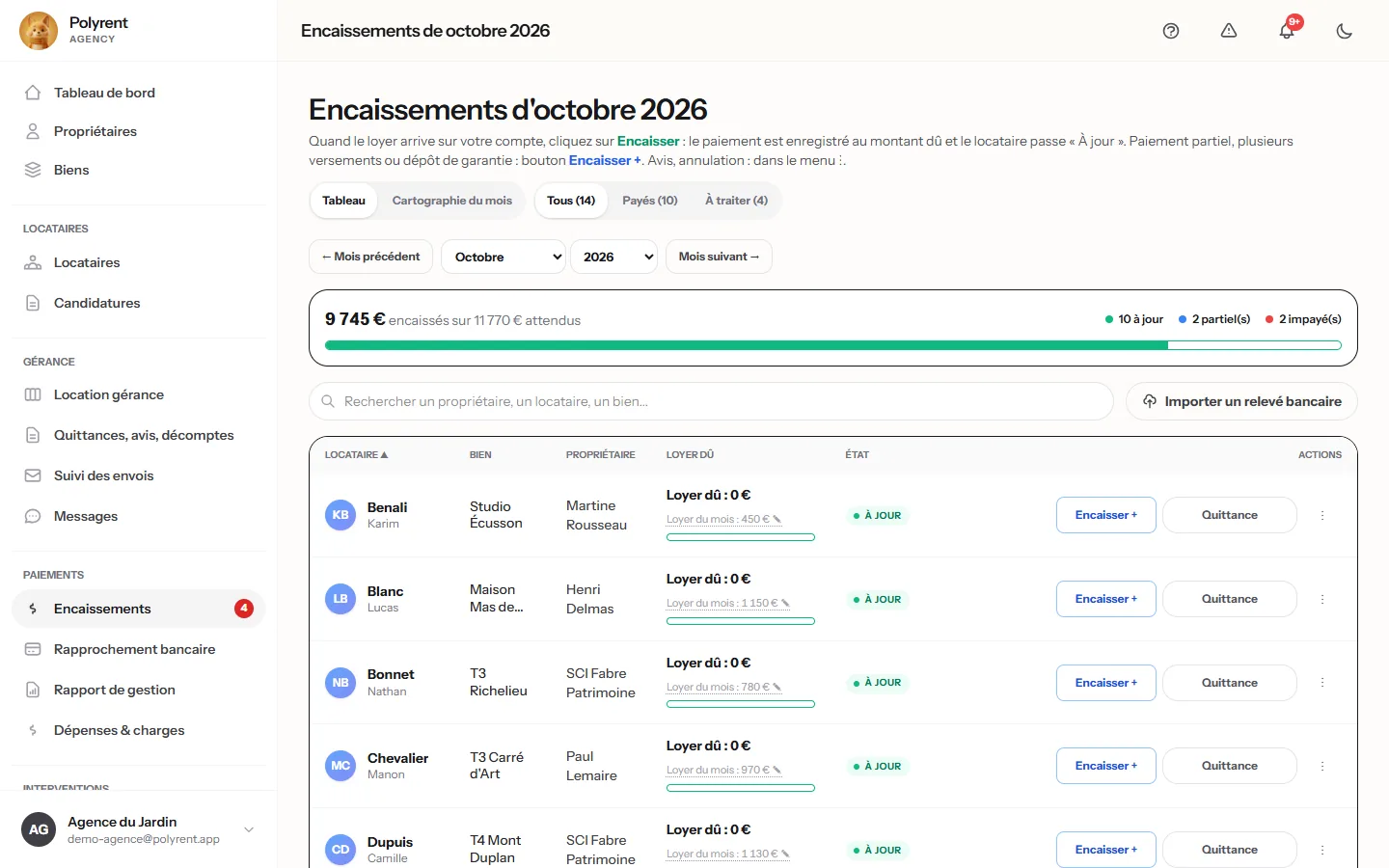Viewport: 1389px width, 868px height.
Task: Click Encaisser + for Benali
Action: tap(1106, 515)
